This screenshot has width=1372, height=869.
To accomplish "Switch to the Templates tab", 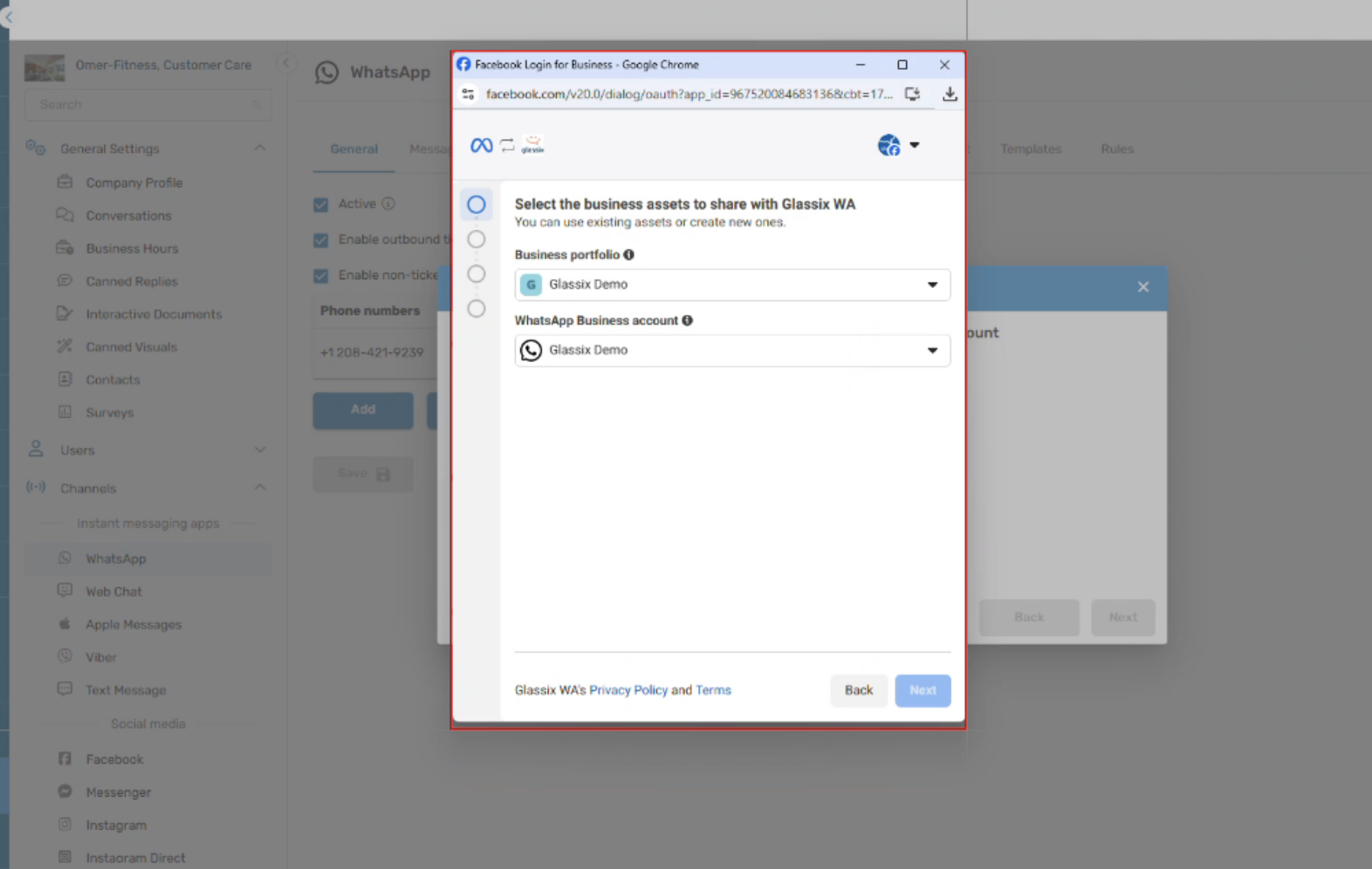I will [1031, 149].
